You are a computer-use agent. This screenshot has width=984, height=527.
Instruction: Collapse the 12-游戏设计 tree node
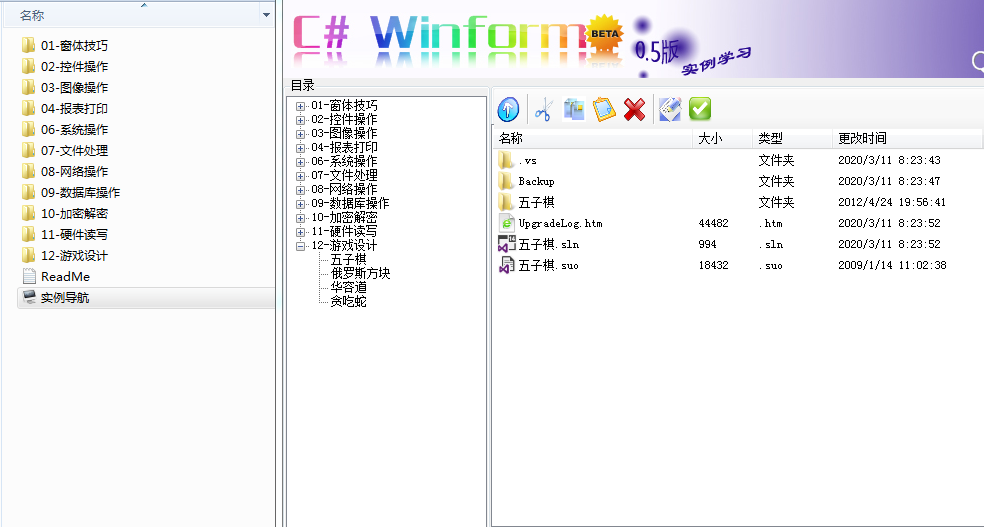pos(301,246)
